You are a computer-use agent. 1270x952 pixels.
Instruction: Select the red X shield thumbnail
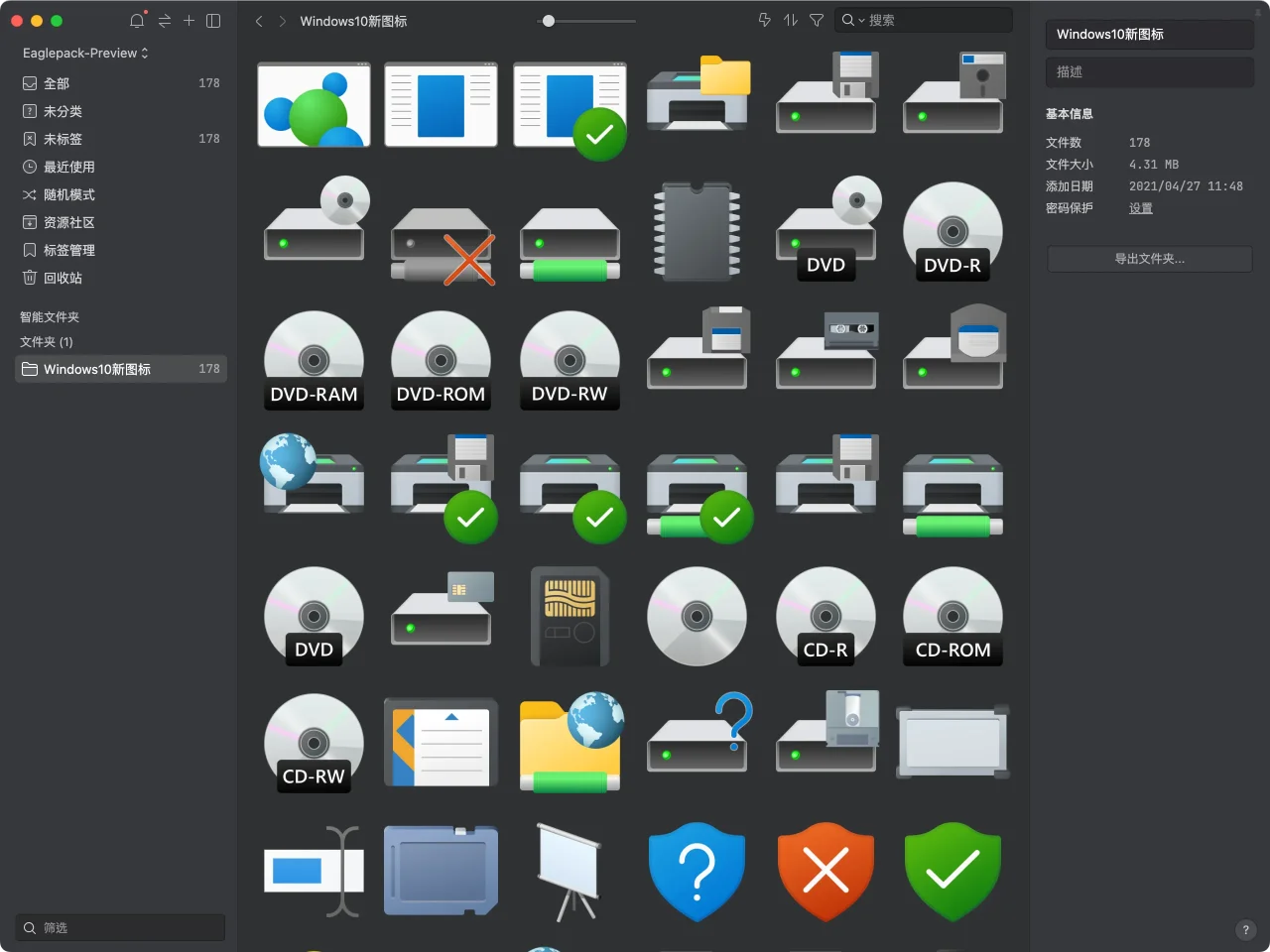825,872
